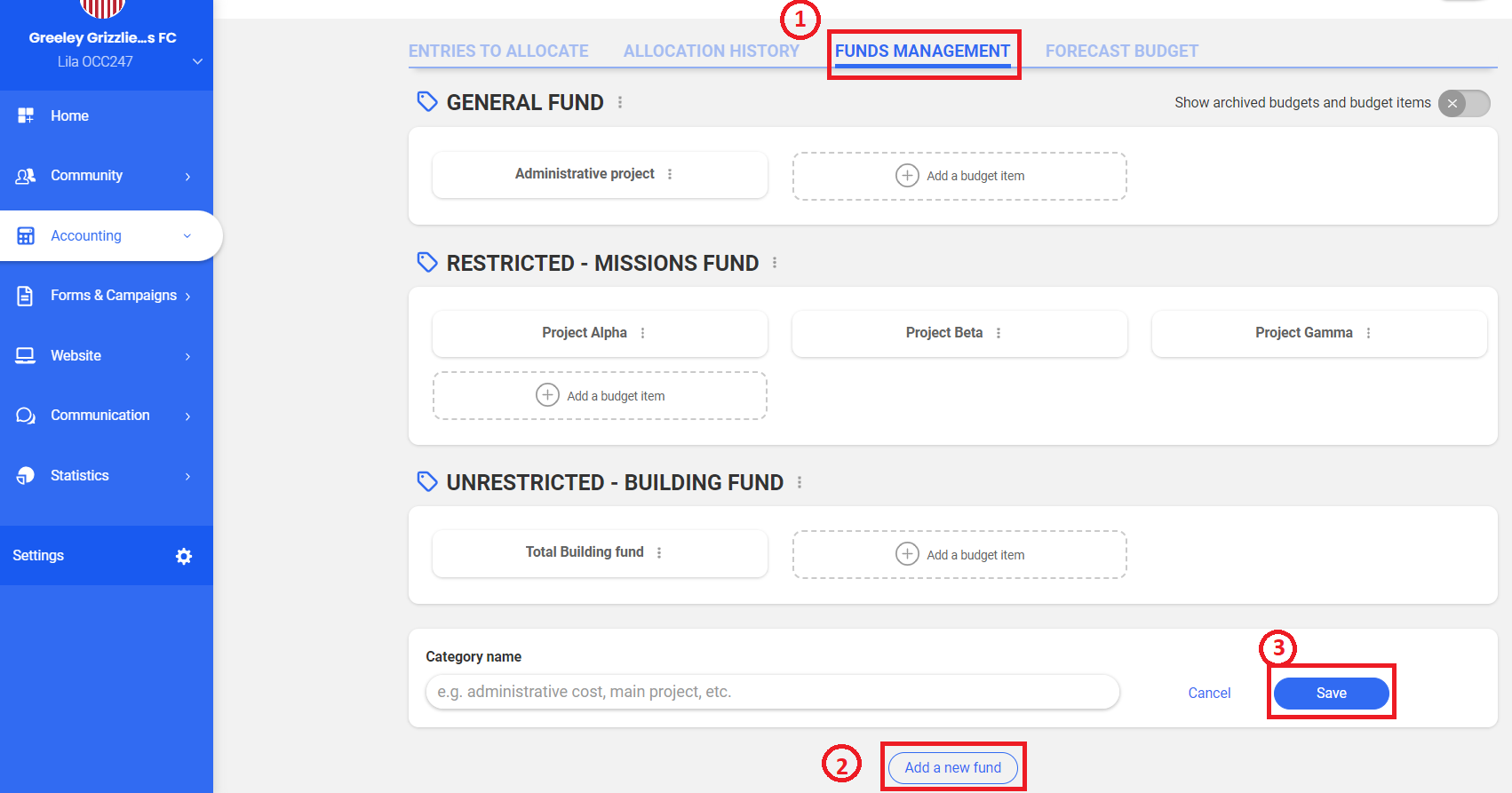The height and width of the screenshot is (793, 1512).
Task: Switch to the Forecast Budget tab
Action: click(x=1121, y=51)
